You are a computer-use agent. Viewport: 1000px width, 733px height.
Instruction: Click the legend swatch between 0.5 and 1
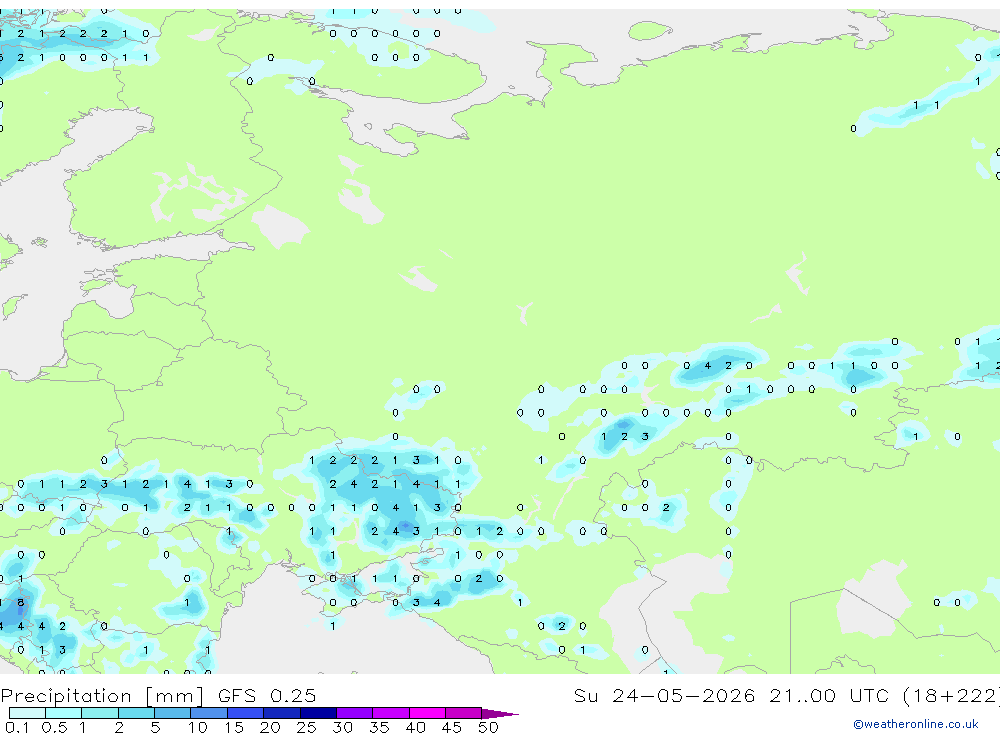tap(64, 713)
